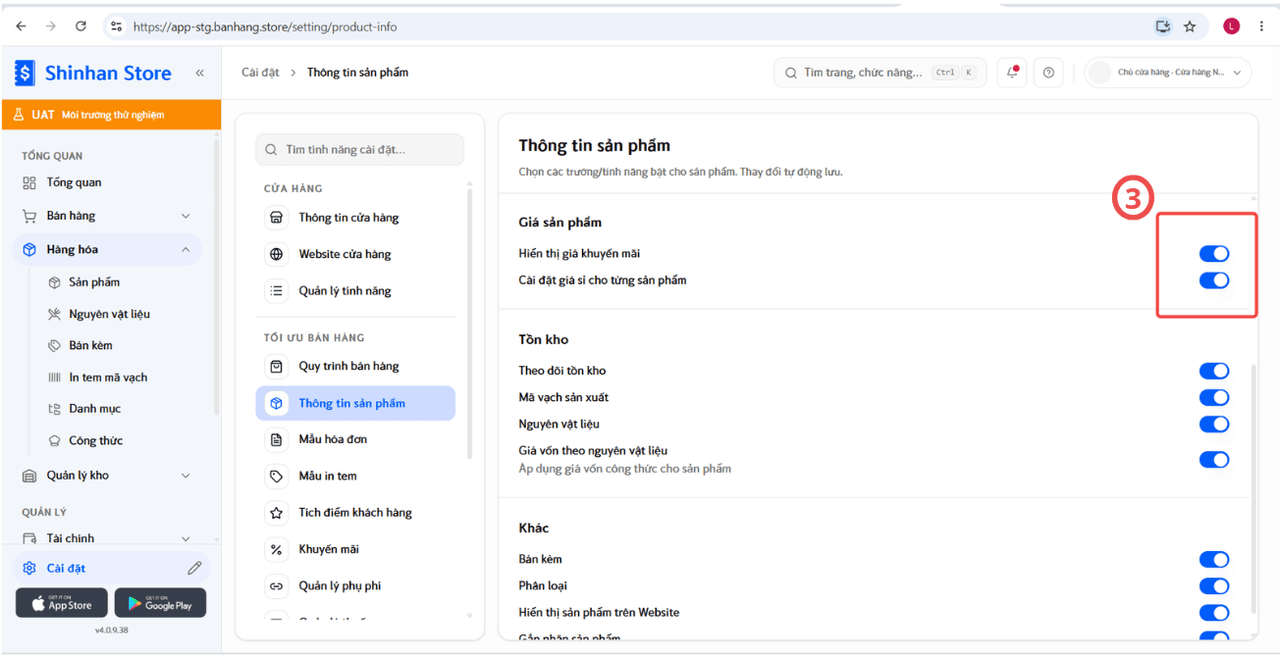Click the Tìm tính năng cài đặt search field
Image resolution: width=1280 pixels, height=657 pixels.
click(360, 150)
